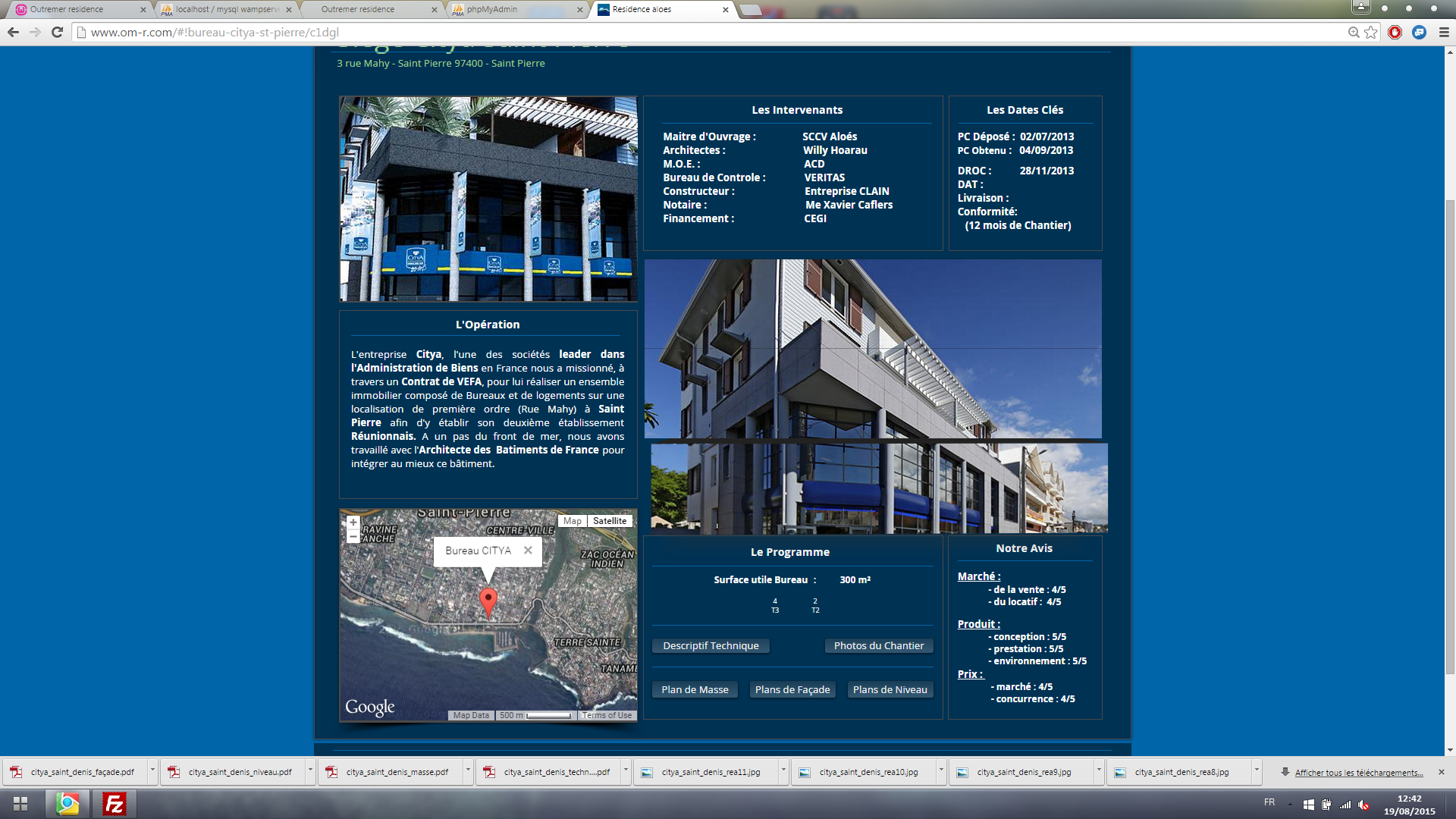Click Windows flag tray icon

coord(1308,805)
